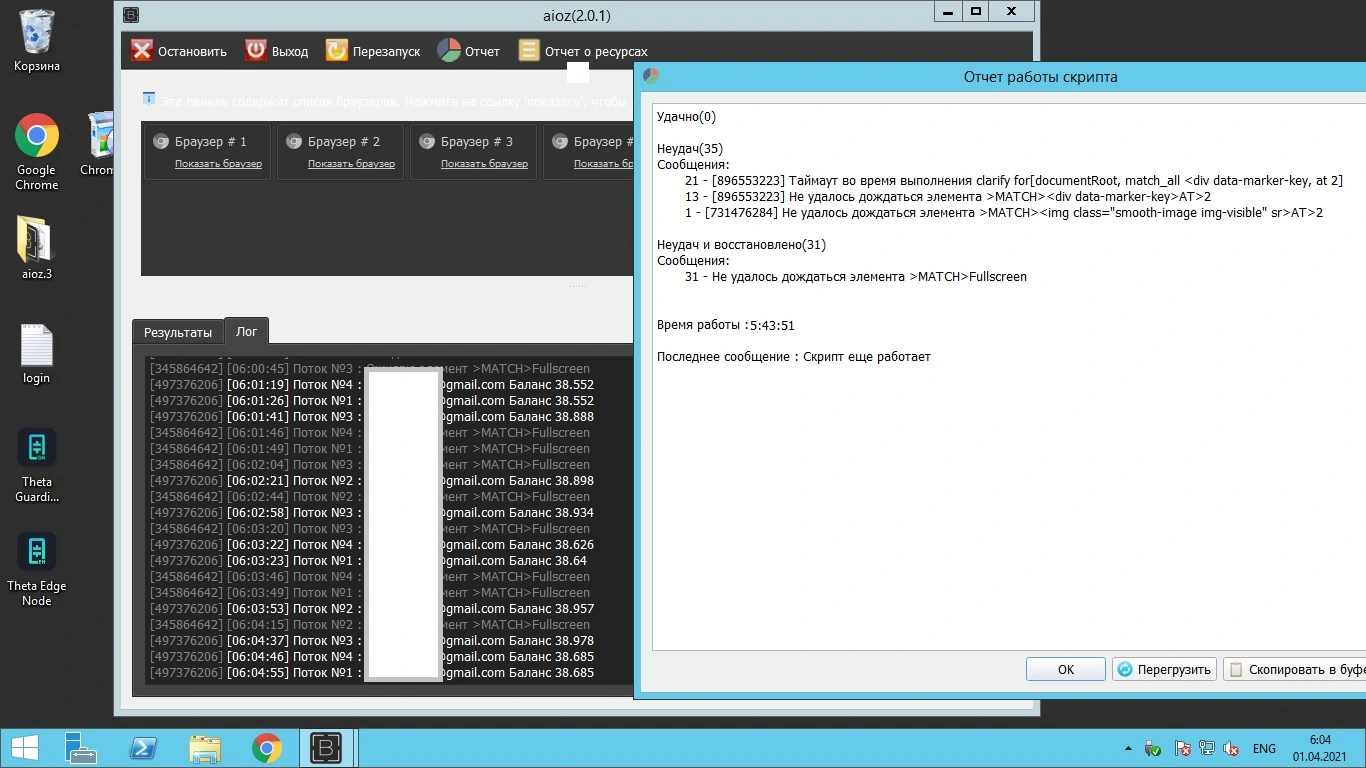Select the Google Chrome desktop shortcut
This screenshot has width=1366, height=768.
click(x=37, y=152)
